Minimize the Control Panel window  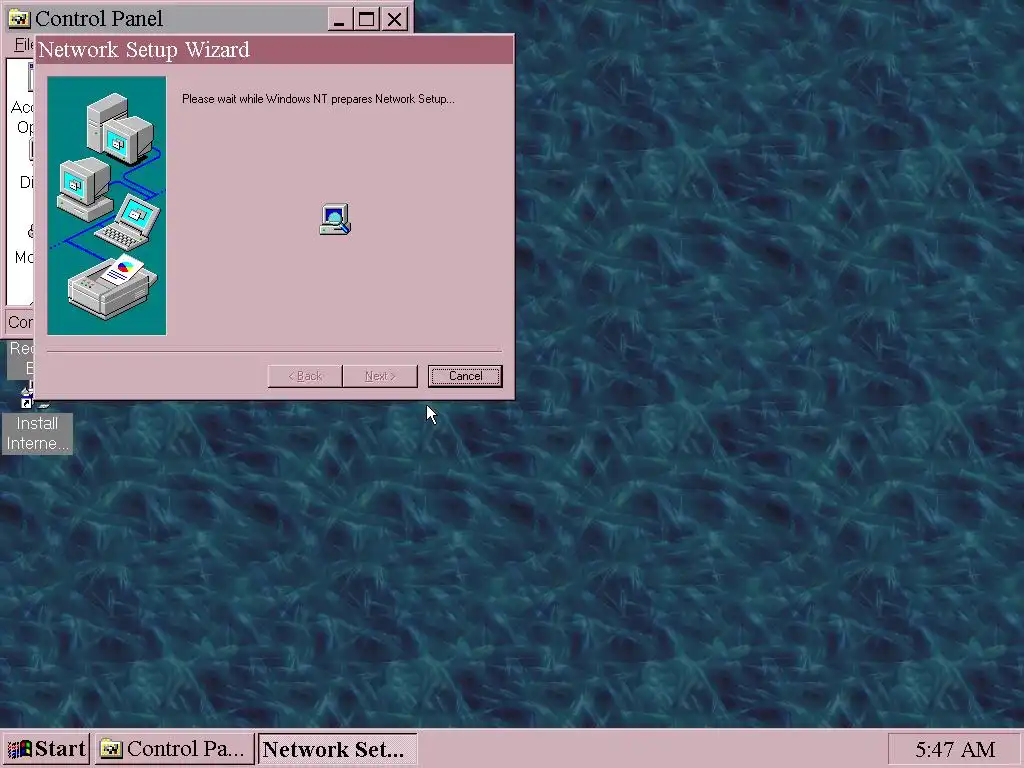pos(339,19)
